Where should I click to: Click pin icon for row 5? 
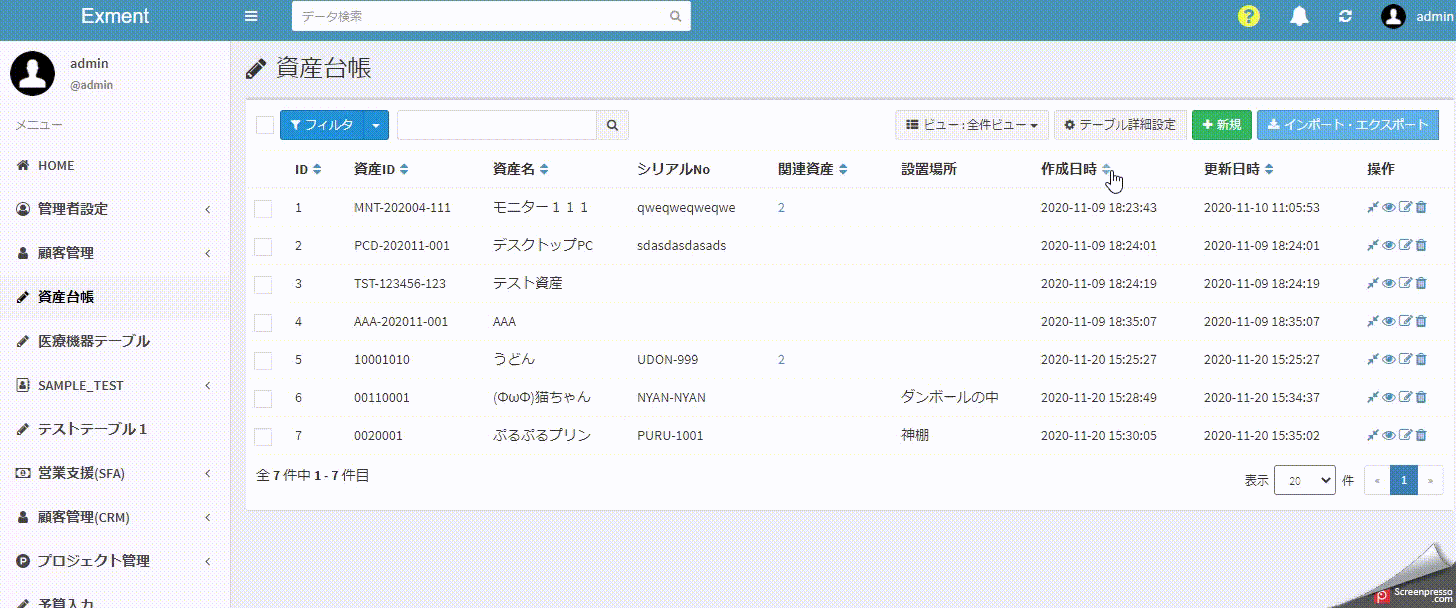[x=1373, y=359]
